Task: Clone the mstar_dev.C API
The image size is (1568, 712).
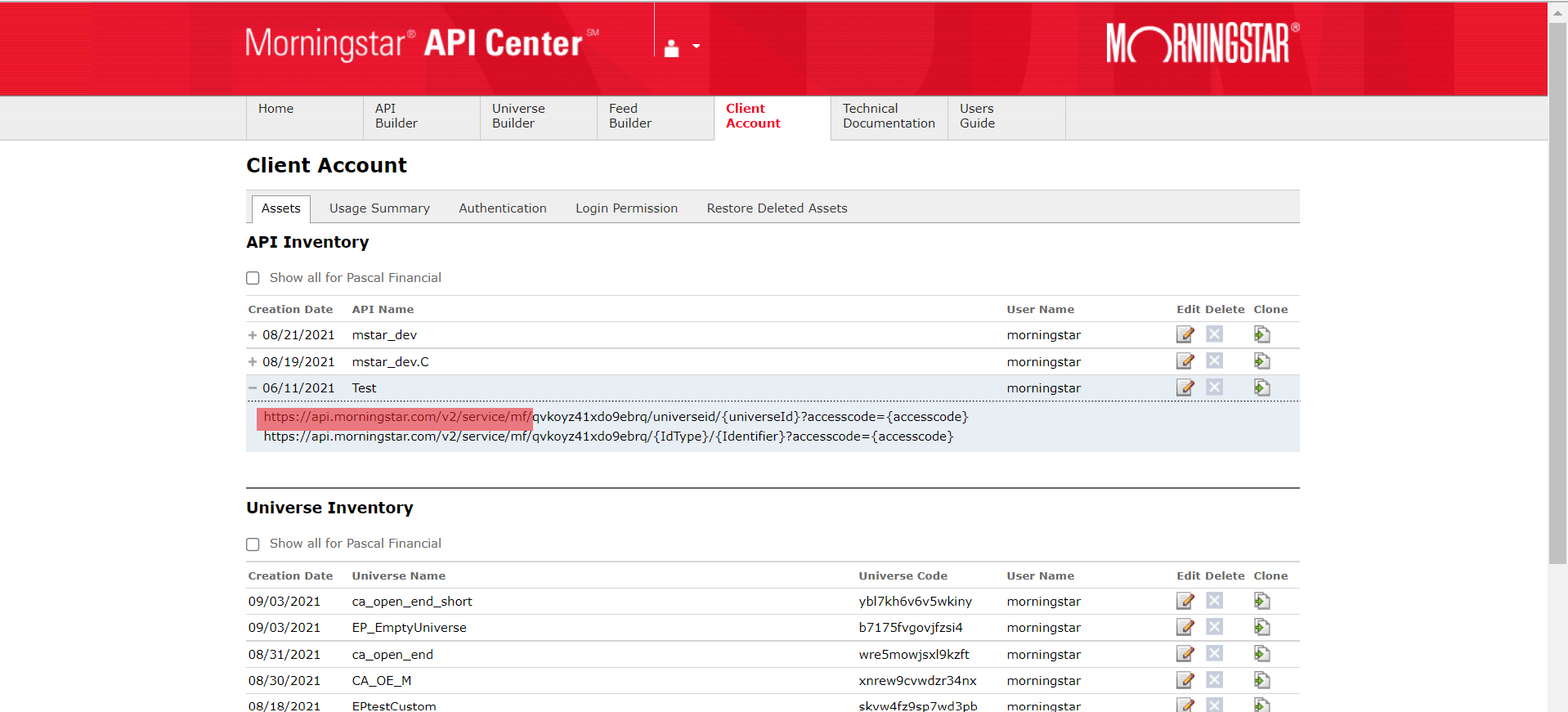Action: coord(1262,360)
